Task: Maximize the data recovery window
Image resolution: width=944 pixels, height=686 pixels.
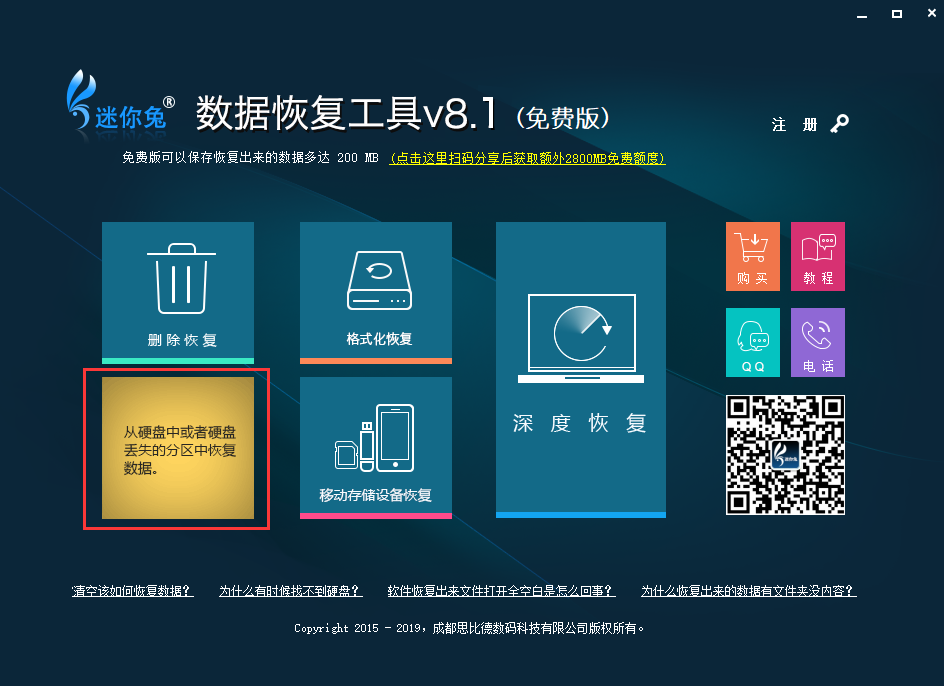Action: pyautogui.click(x=897, y=14)
